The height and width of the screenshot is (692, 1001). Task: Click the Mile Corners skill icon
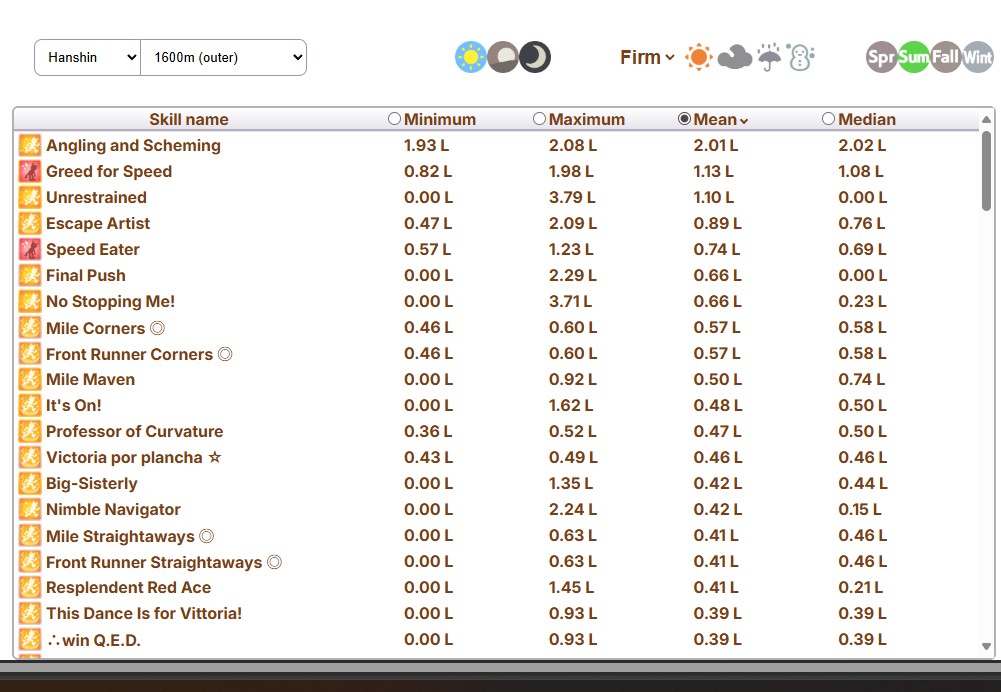pyautogui.click(x=29, y=327)
